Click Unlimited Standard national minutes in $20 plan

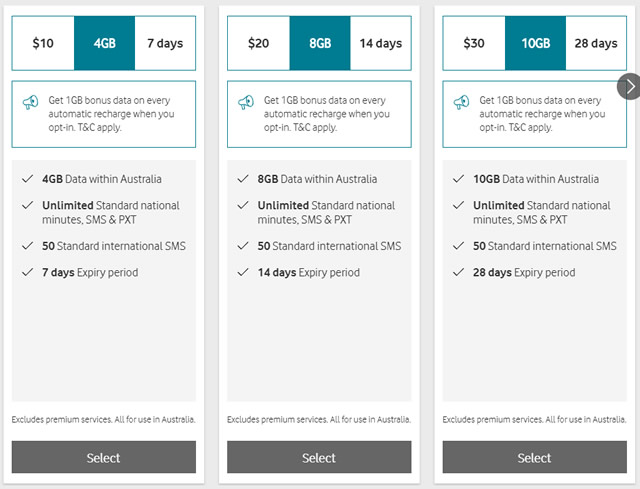coord(326,212)
